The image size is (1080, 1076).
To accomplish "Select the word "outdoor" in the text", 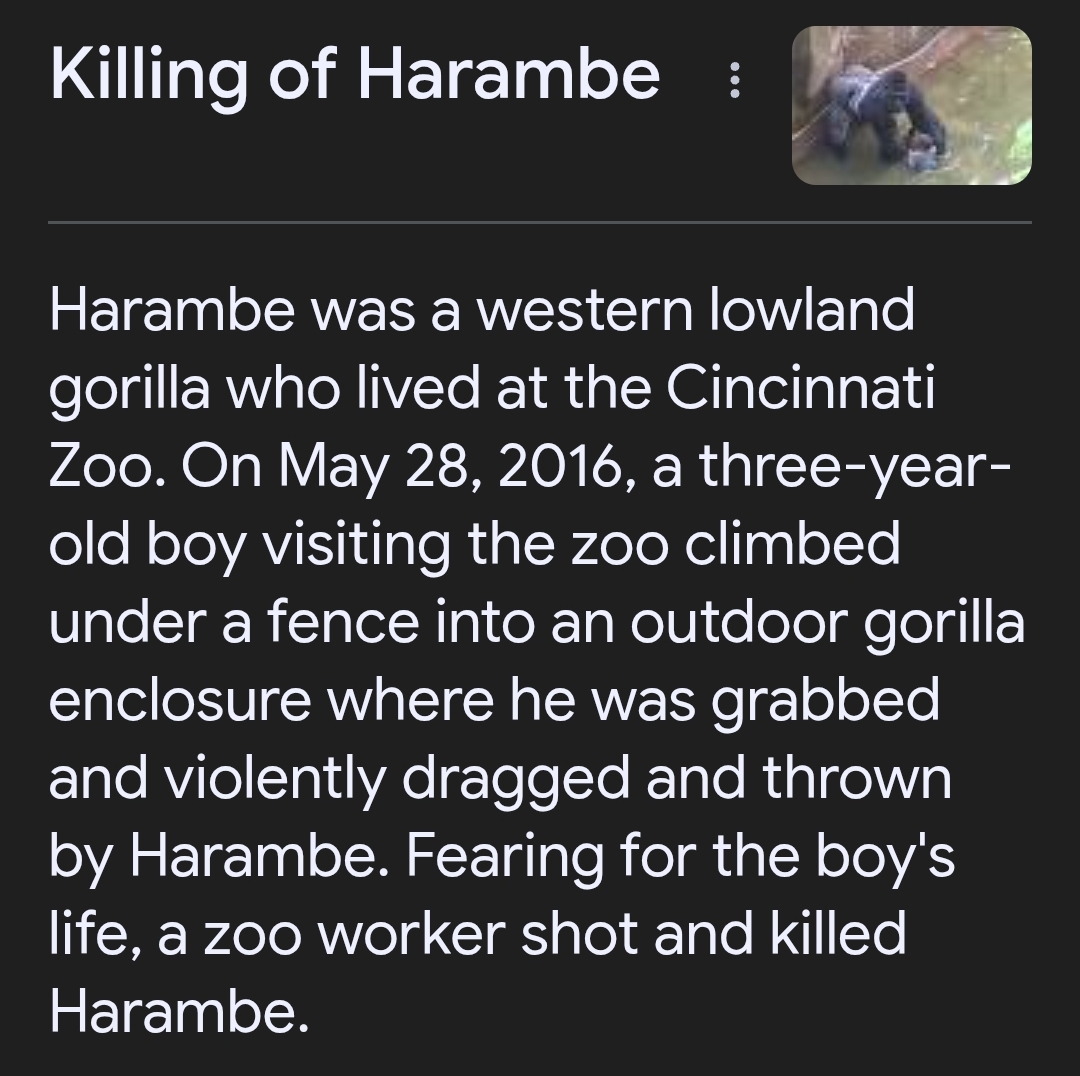I will (738, 622).
